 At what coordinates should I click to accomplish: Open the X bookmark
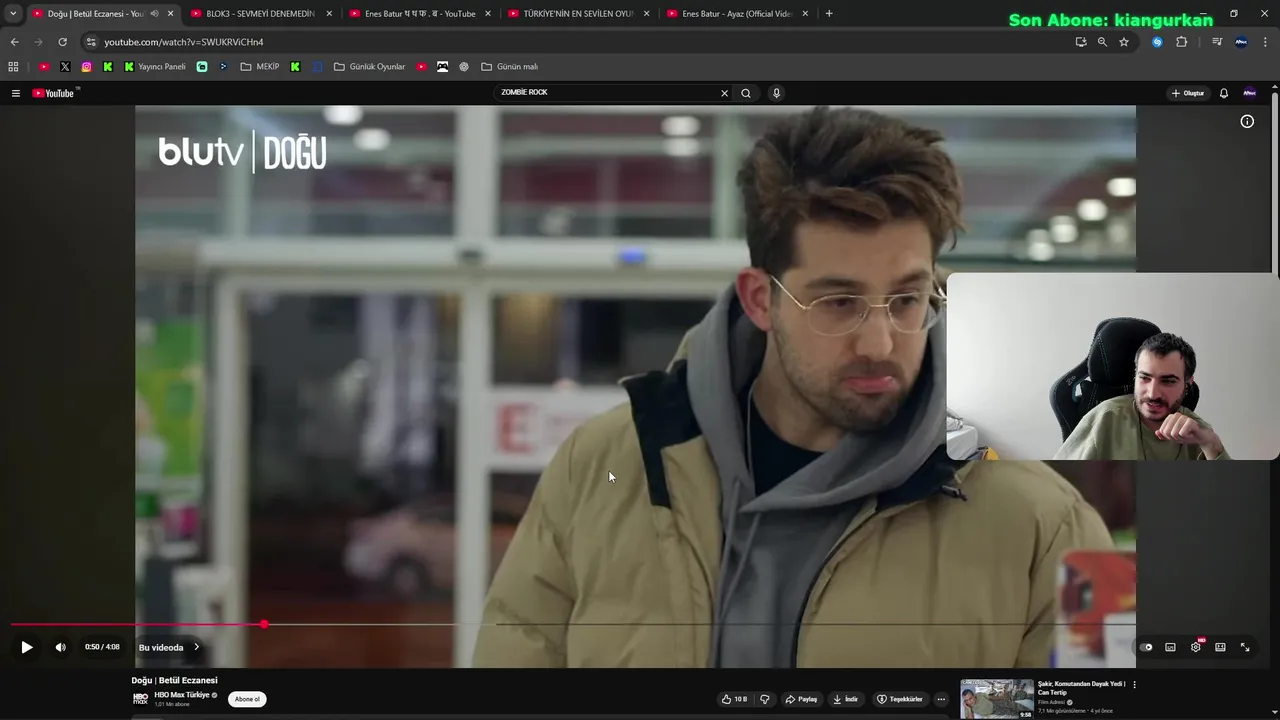pyautogui.click(x=65, y=67)
